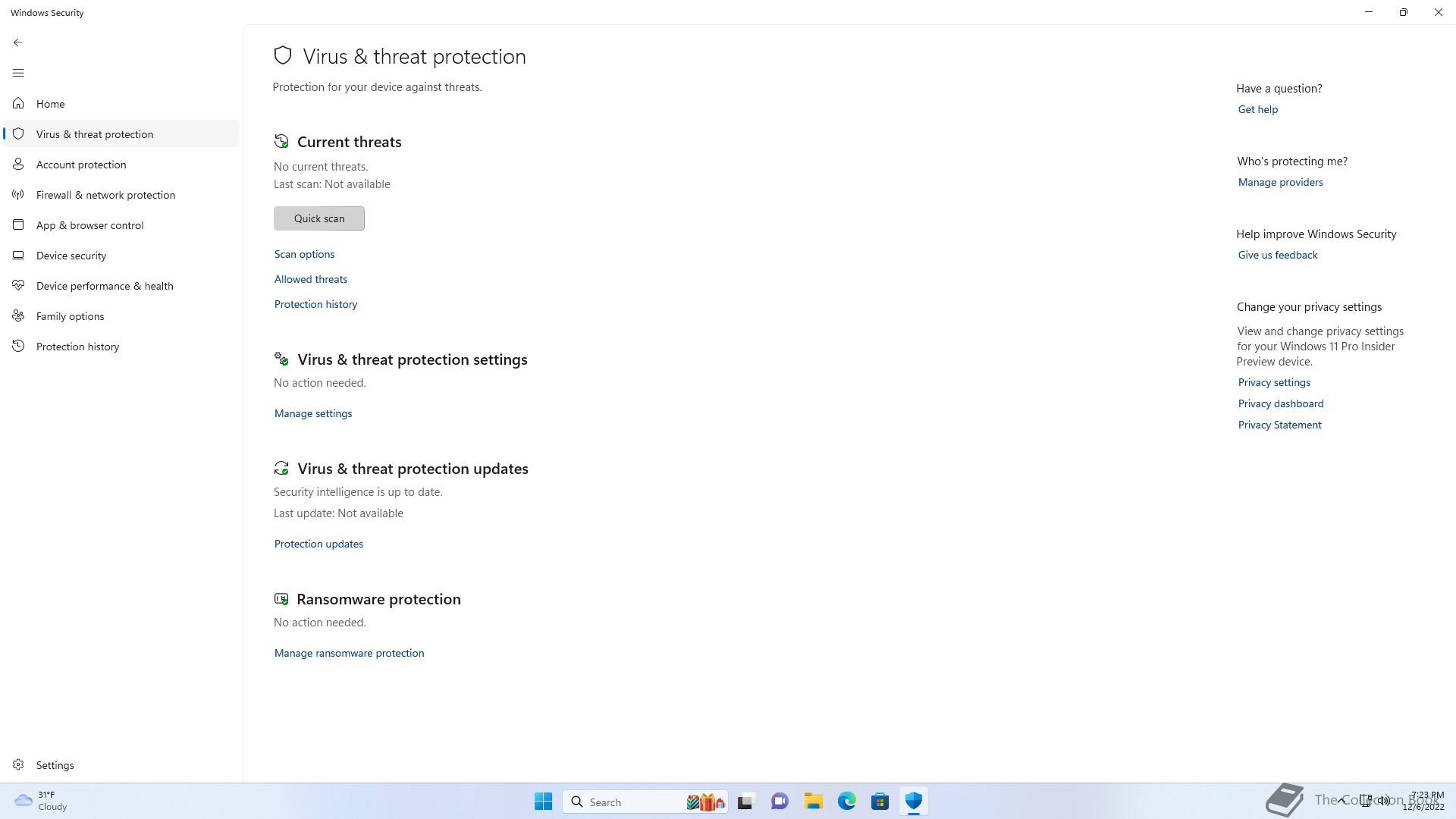Open the Scan options link

(304, 254)
